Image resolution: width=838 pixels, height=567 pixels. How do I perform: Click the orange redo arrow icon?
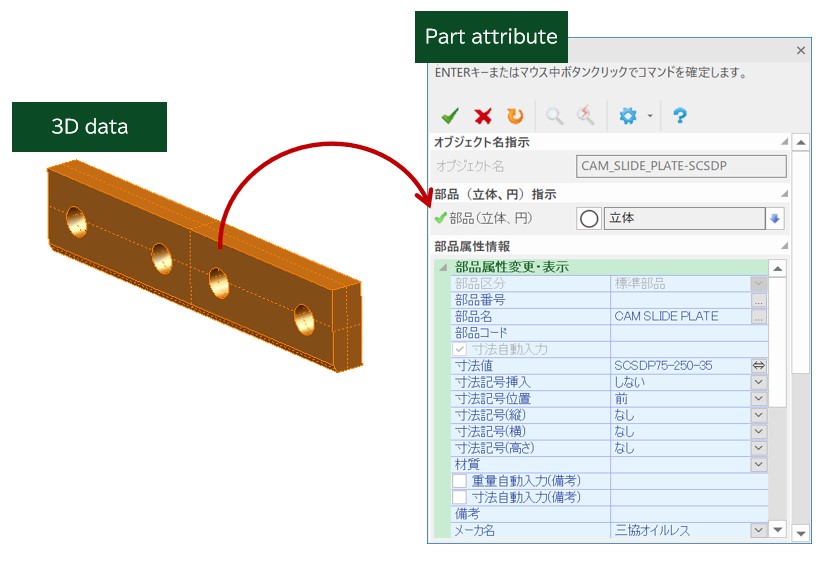coord(515,116)
